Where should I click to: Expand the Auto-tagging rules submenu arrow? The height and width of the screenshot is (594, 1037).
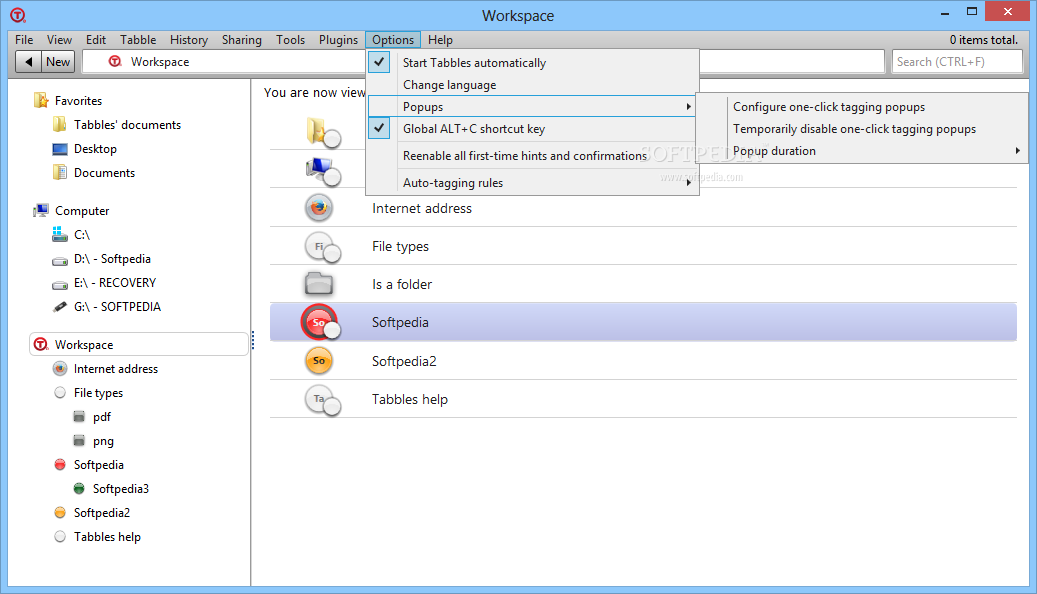tap(688, 183)
